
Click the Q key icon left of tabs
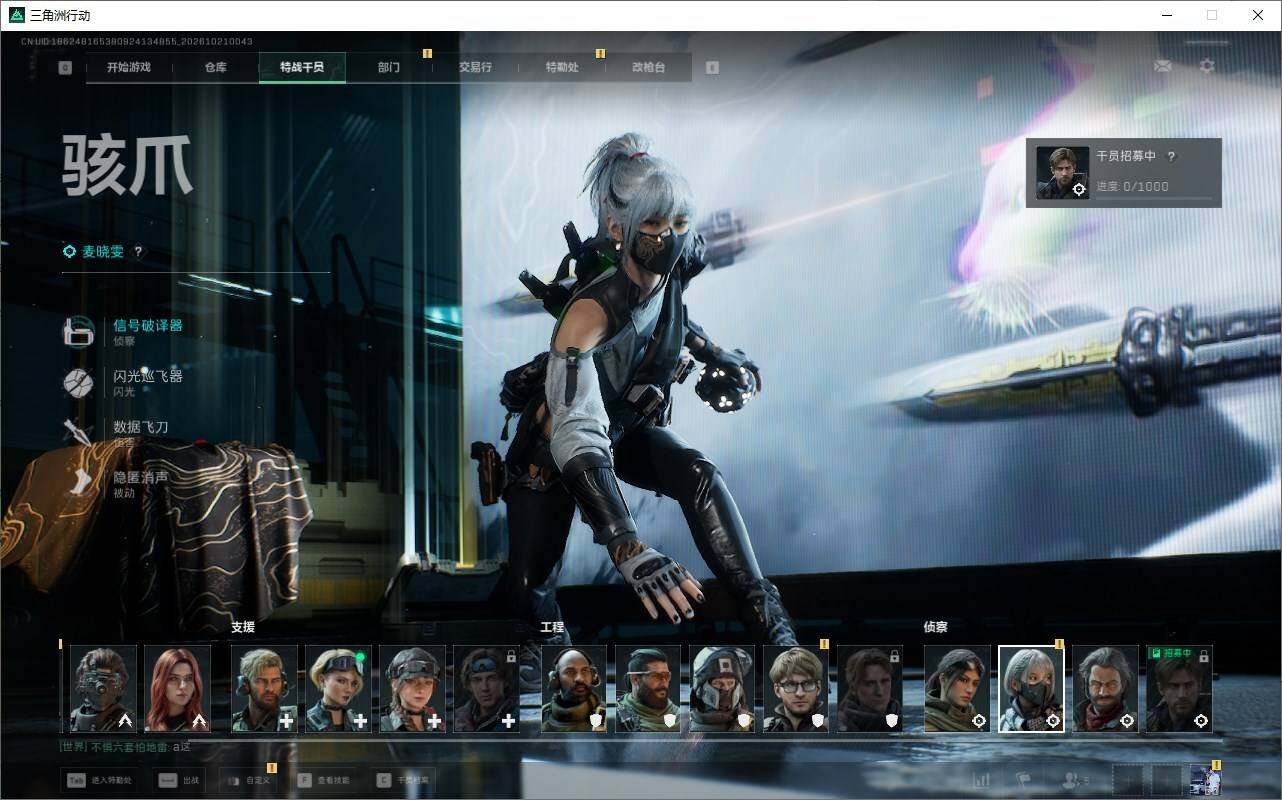click(65, 68)
